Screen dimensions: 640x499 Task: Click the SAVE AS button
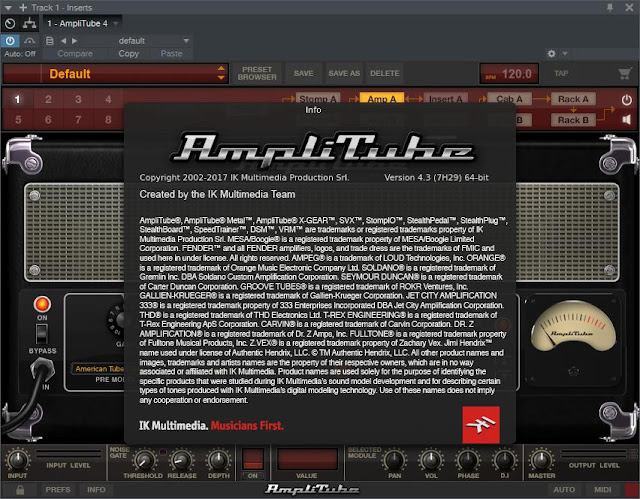[x=344, y=73]
